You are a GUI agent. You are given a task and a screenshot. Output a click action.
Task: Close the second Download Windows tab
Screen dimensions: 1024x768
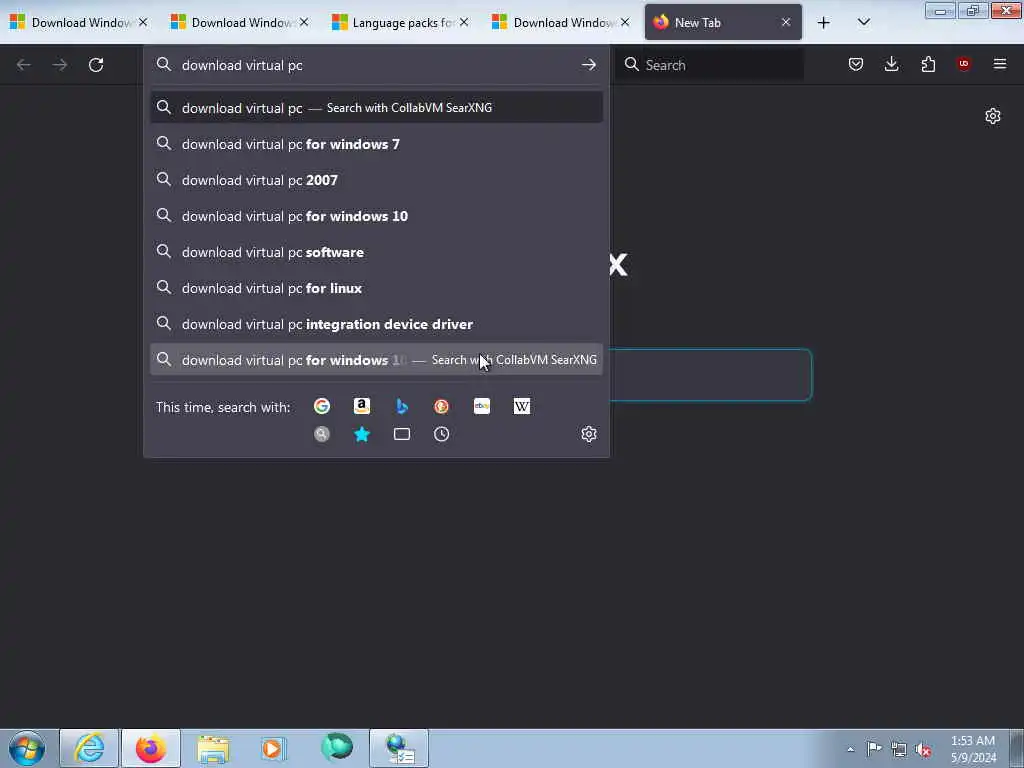pyautogui.click(x=304, y=23)
